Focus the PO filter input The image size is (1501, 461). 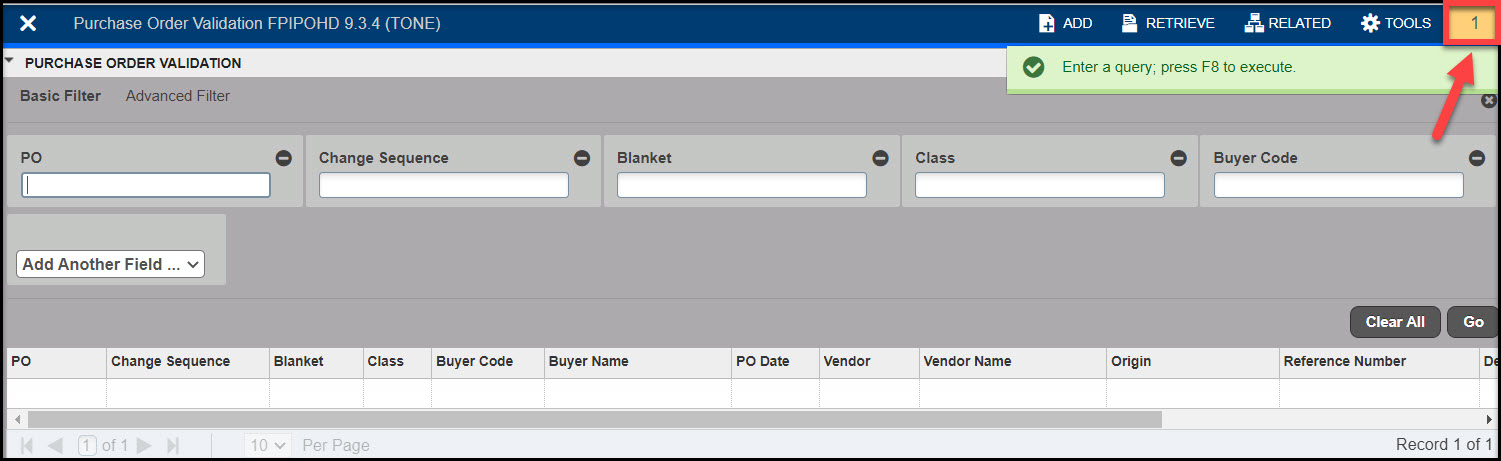click(146, 185)
